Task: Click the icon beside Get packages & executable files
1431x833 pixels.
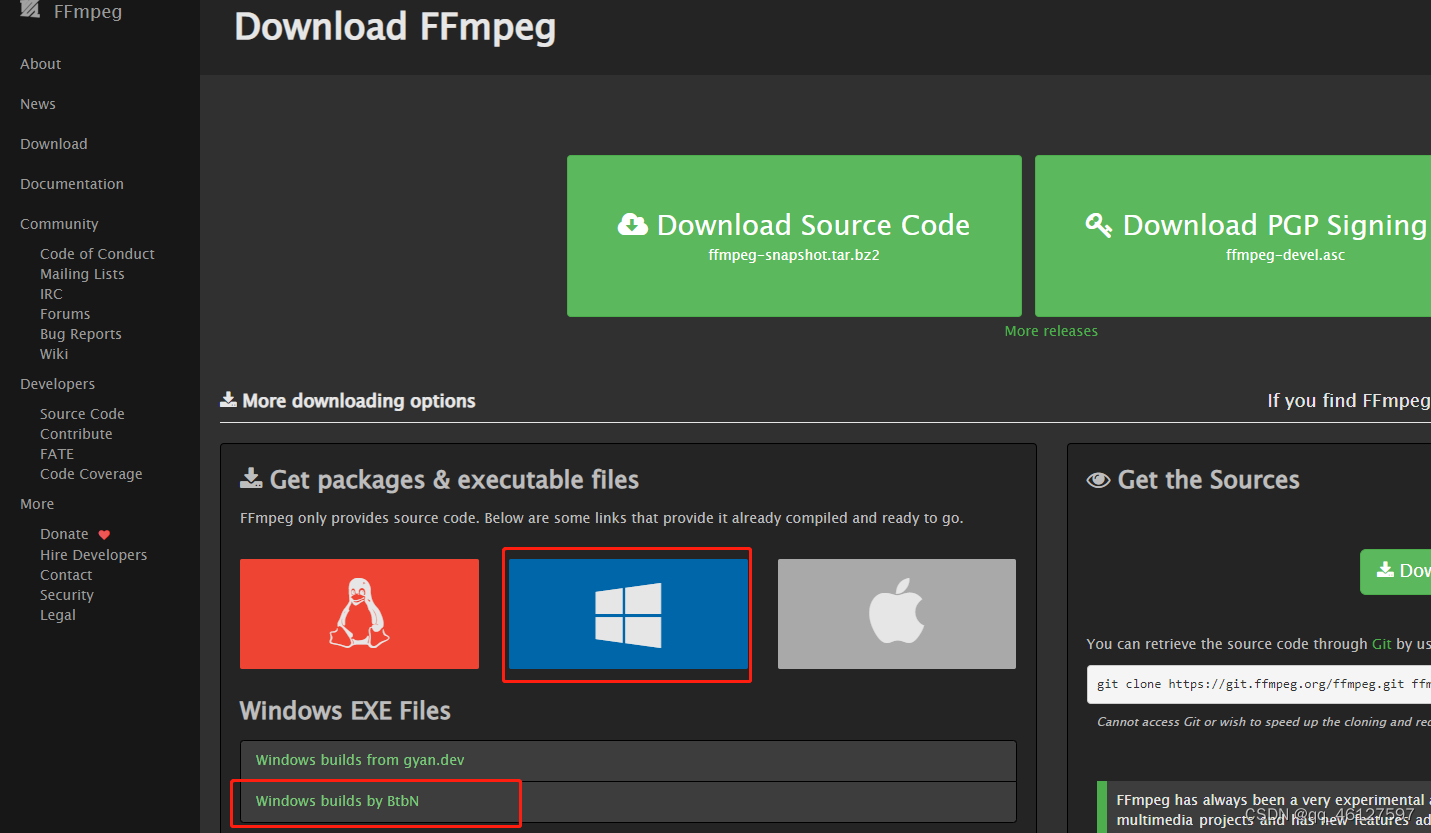Action: tap(251, 479)
